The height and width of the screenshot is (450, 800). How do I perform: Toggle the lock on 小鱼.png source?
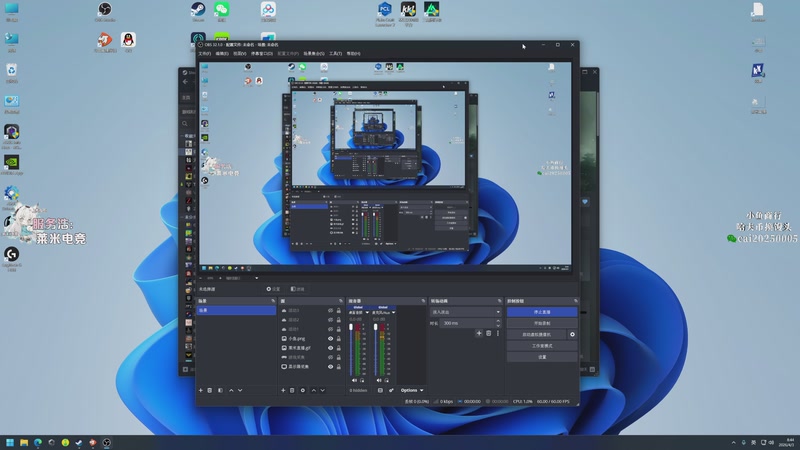pos(340,339)
